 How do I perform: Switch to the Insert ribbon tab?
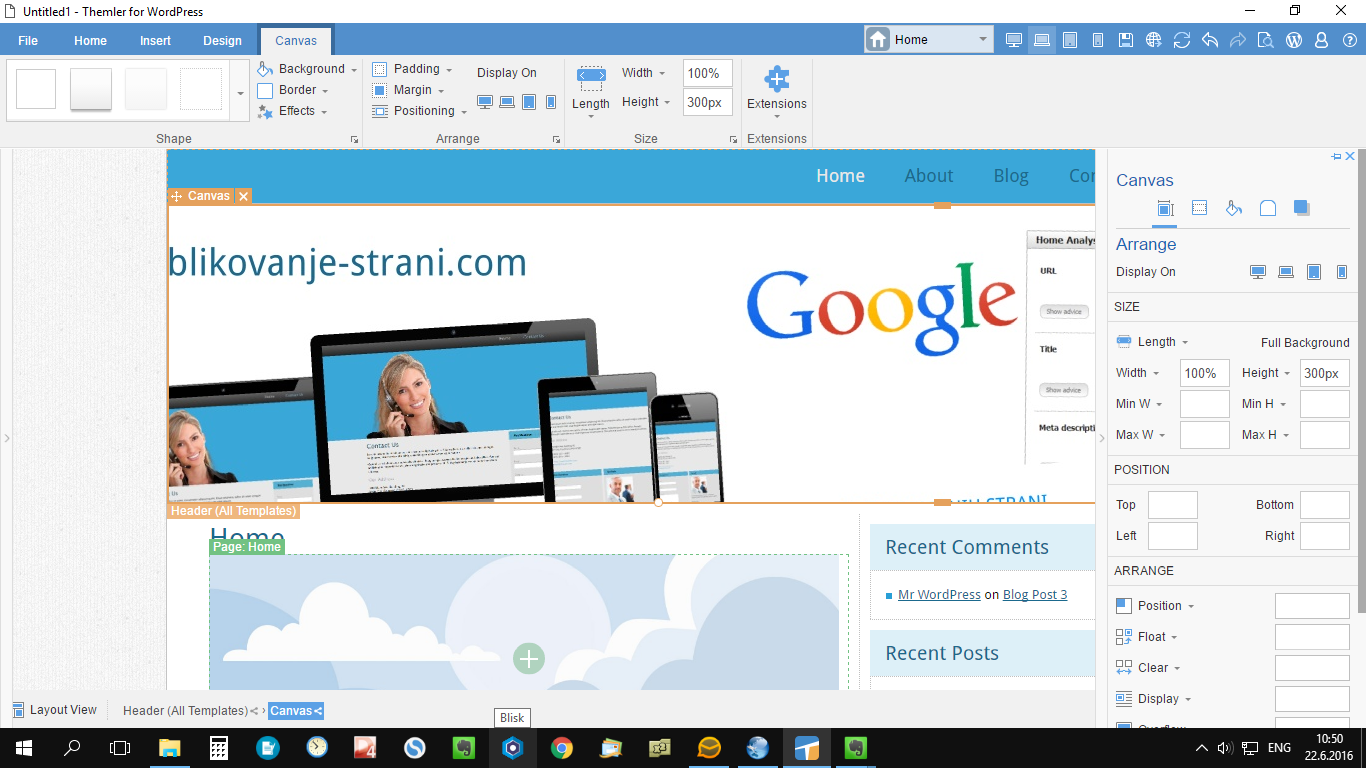155,41
